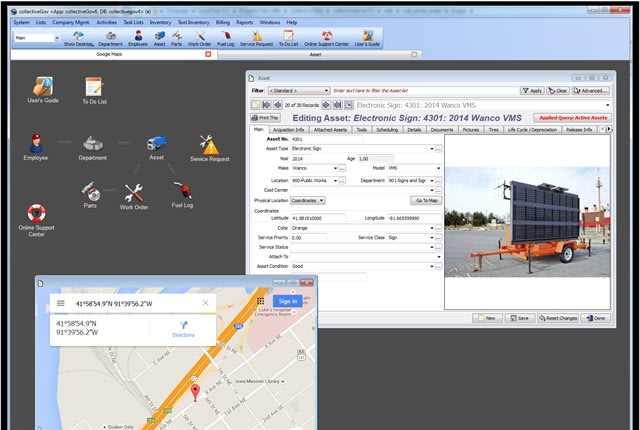Select the Service Request warning icon

coord(210,143)
